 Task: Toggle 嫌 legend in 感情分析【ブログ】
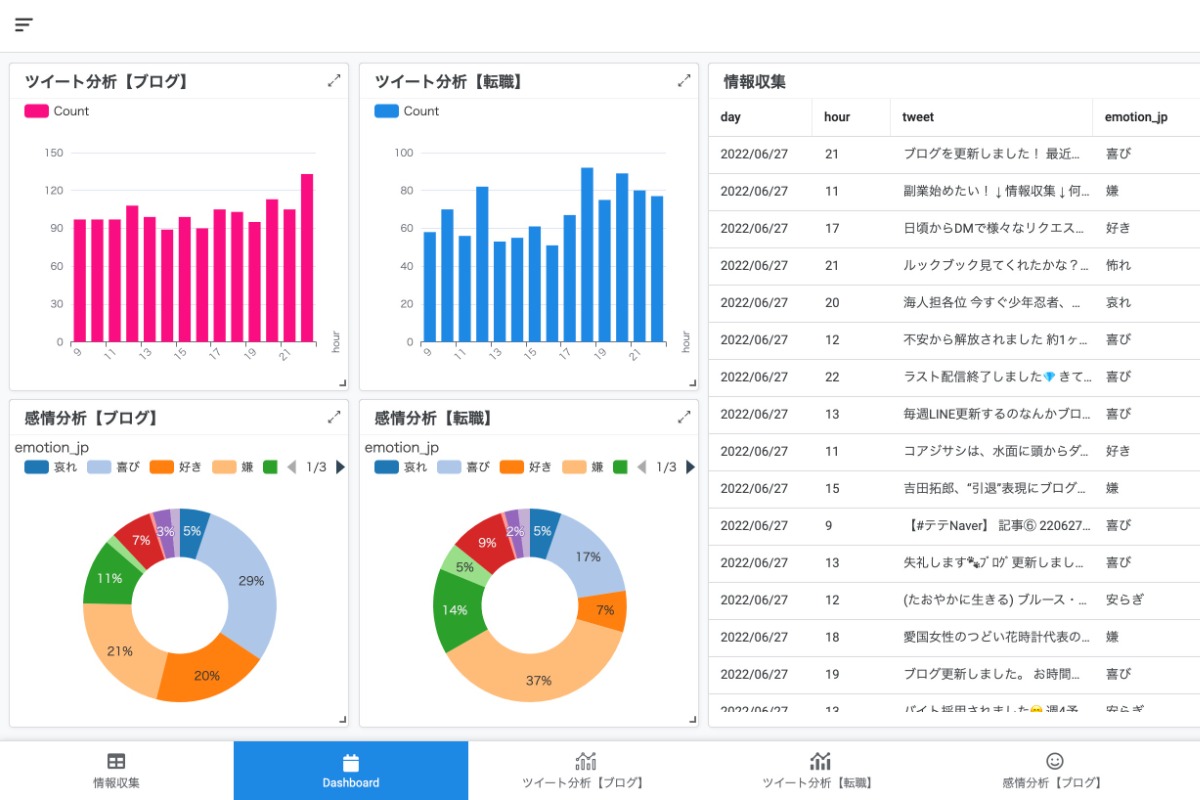[233, 467]
